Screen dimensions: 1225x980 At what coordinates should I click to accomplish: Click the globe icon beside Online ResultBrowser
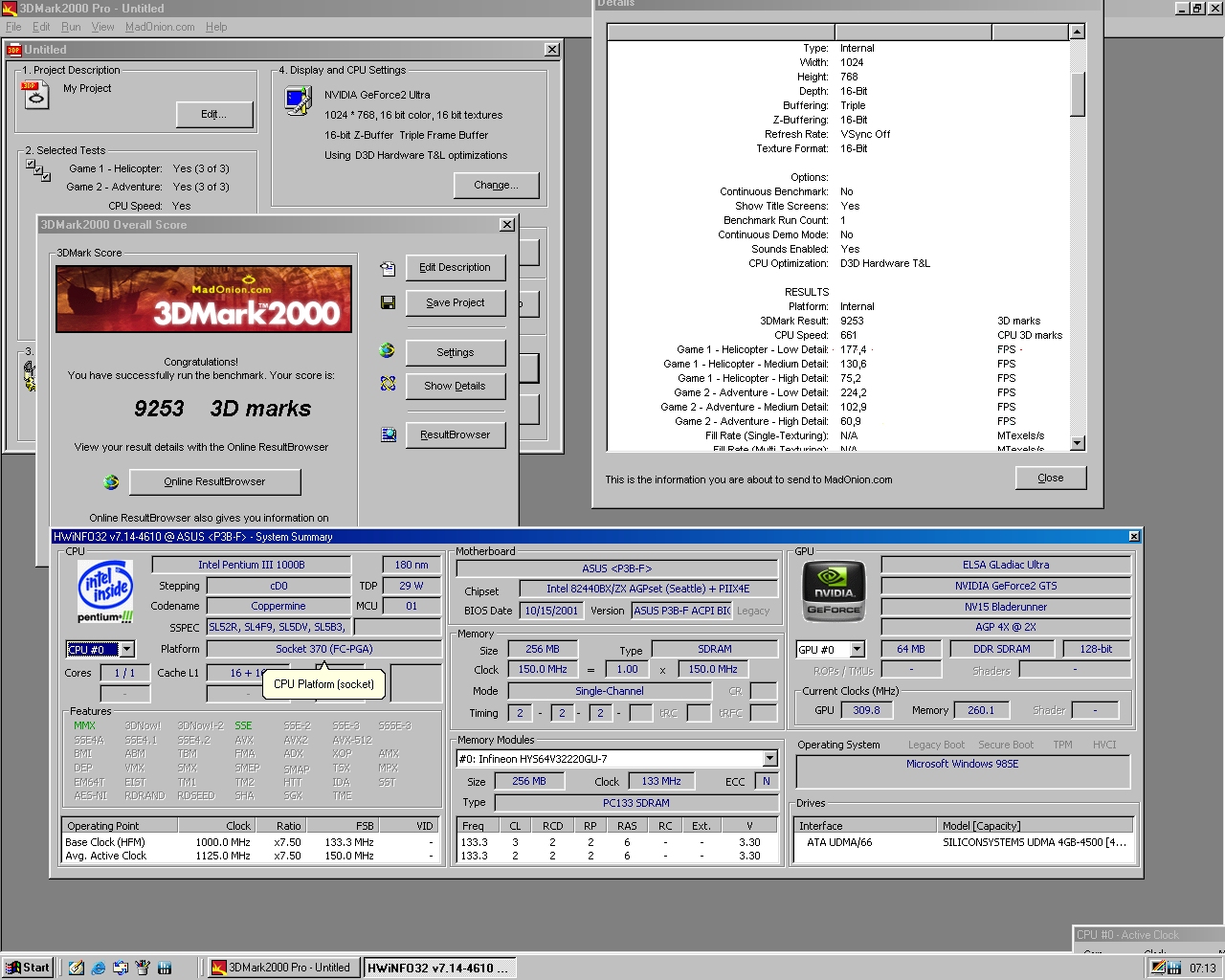[x=111, y=481]
